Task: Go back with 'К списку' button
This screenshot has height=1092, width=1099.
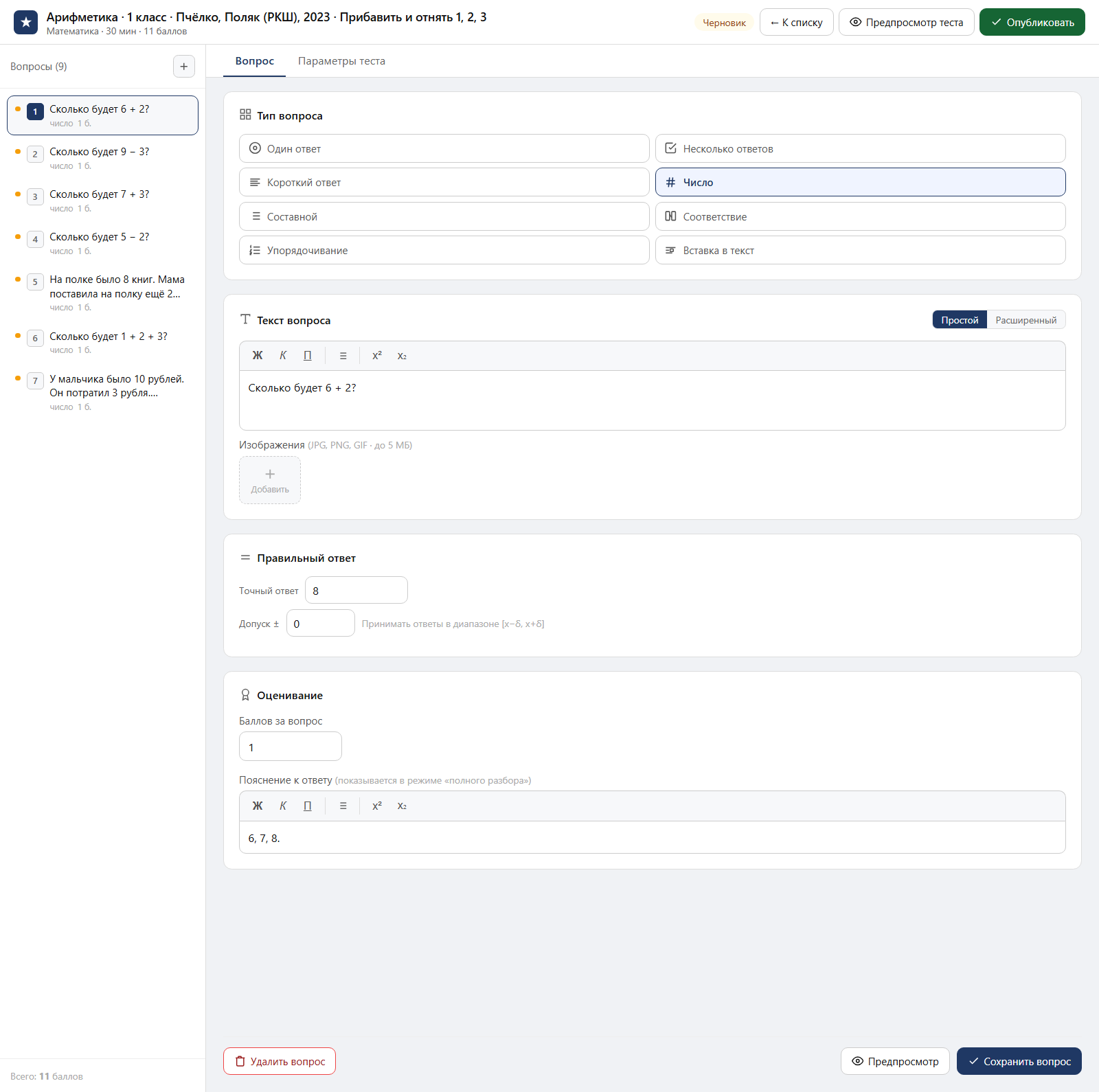Action: (x=797, y=22)
